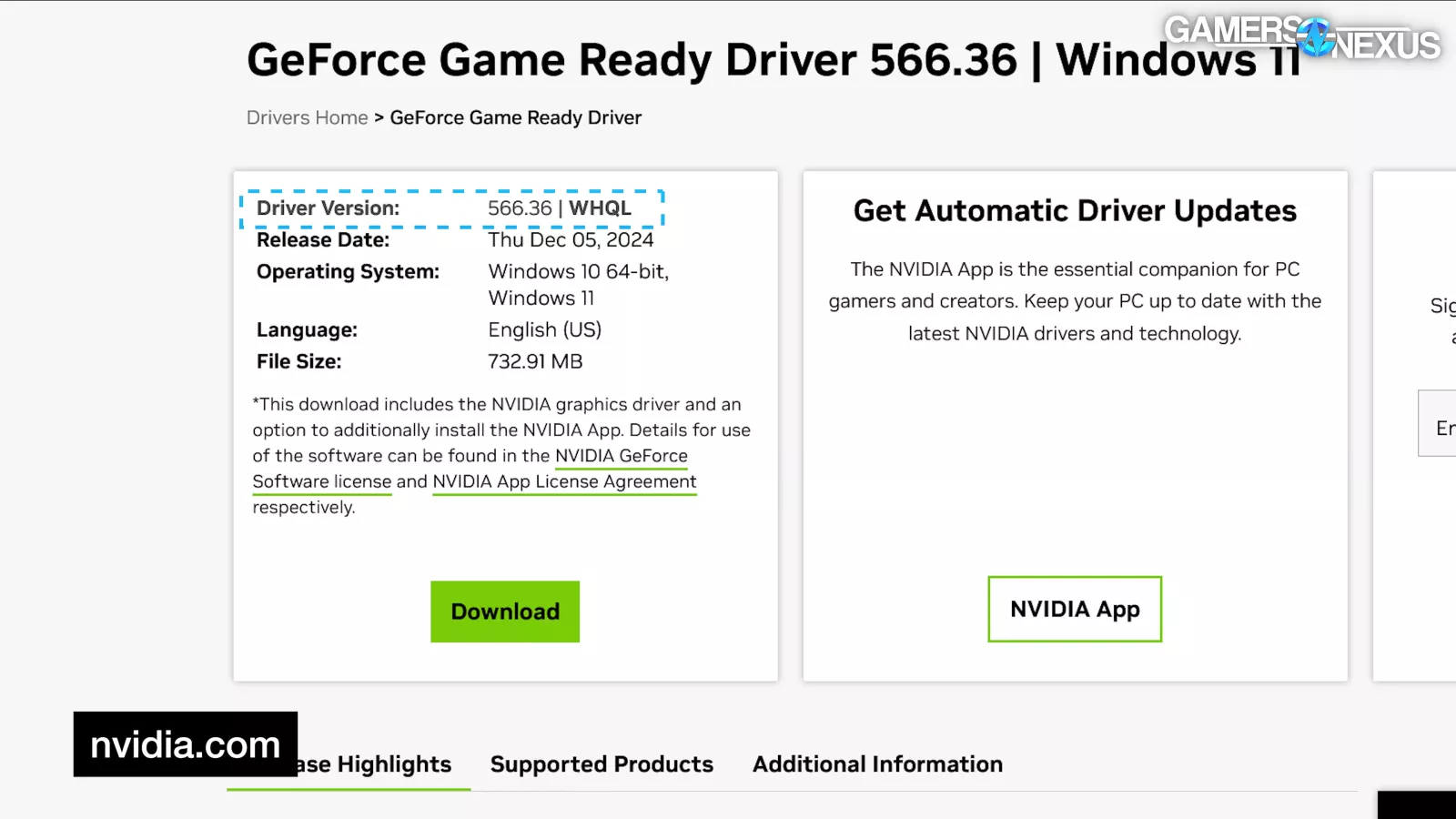Click the green Download button

[x=505, y=612]
